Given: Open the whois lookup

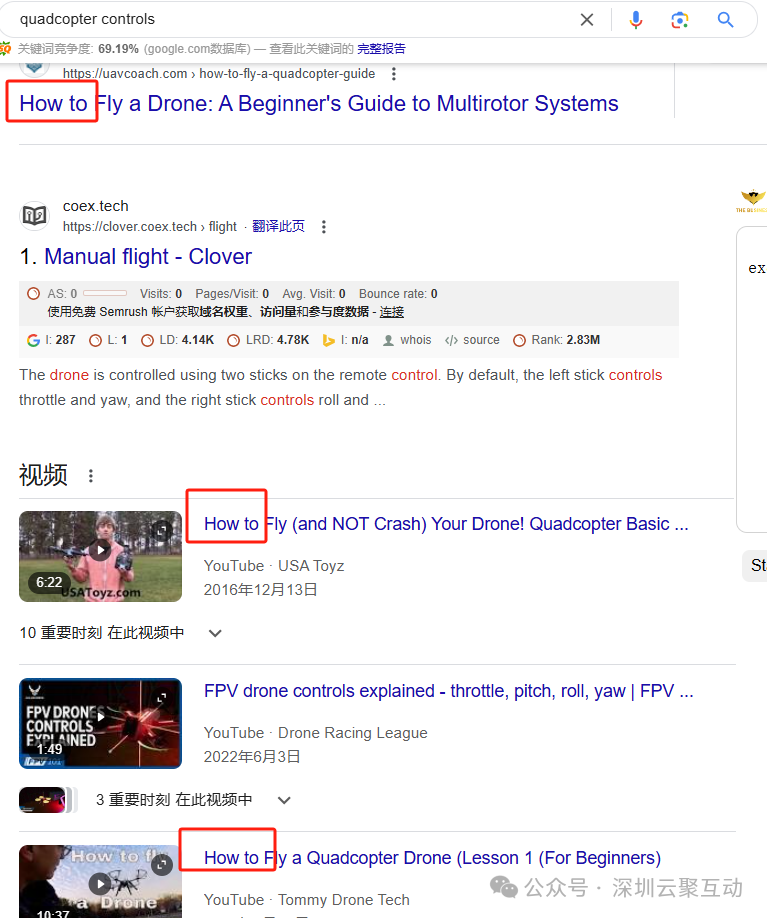Looking at the screenshot, I should pos(407,340).
